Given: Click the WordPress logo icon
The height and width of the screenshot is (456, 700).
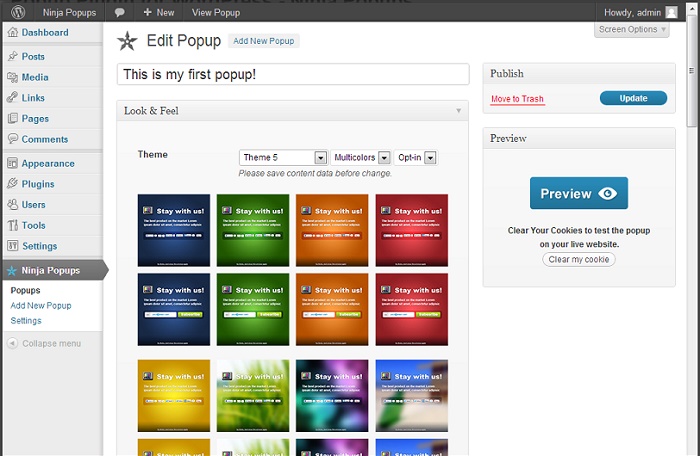Looking at the screenshot, I should [x=16, y=12].
